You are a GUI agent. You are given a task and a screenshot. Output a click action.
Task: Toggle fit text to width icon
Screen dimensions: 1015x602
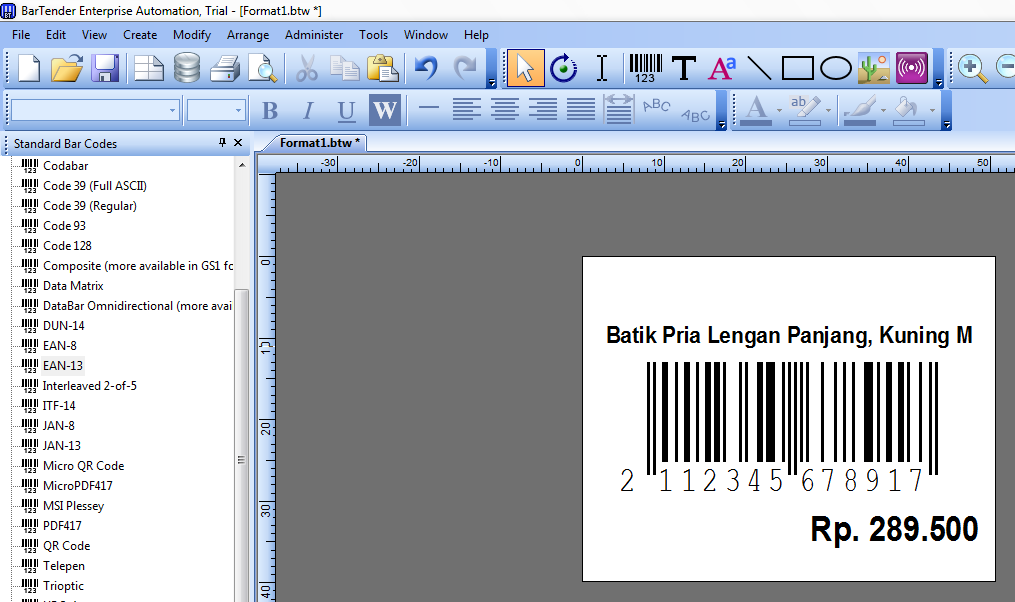pos(619,109)
